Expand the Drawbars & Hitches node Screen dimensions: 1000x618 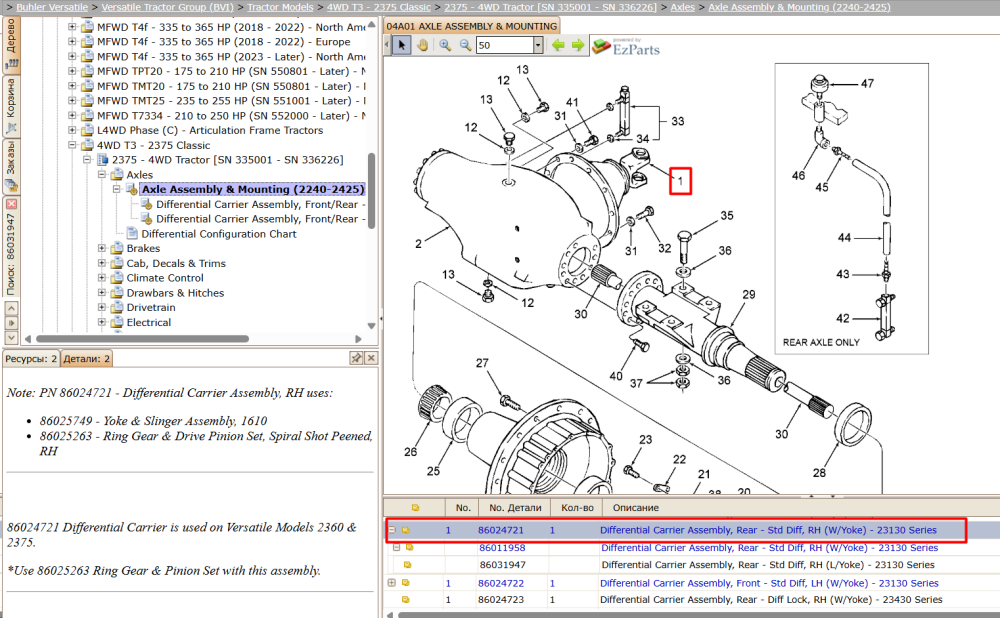click(101, 293)
